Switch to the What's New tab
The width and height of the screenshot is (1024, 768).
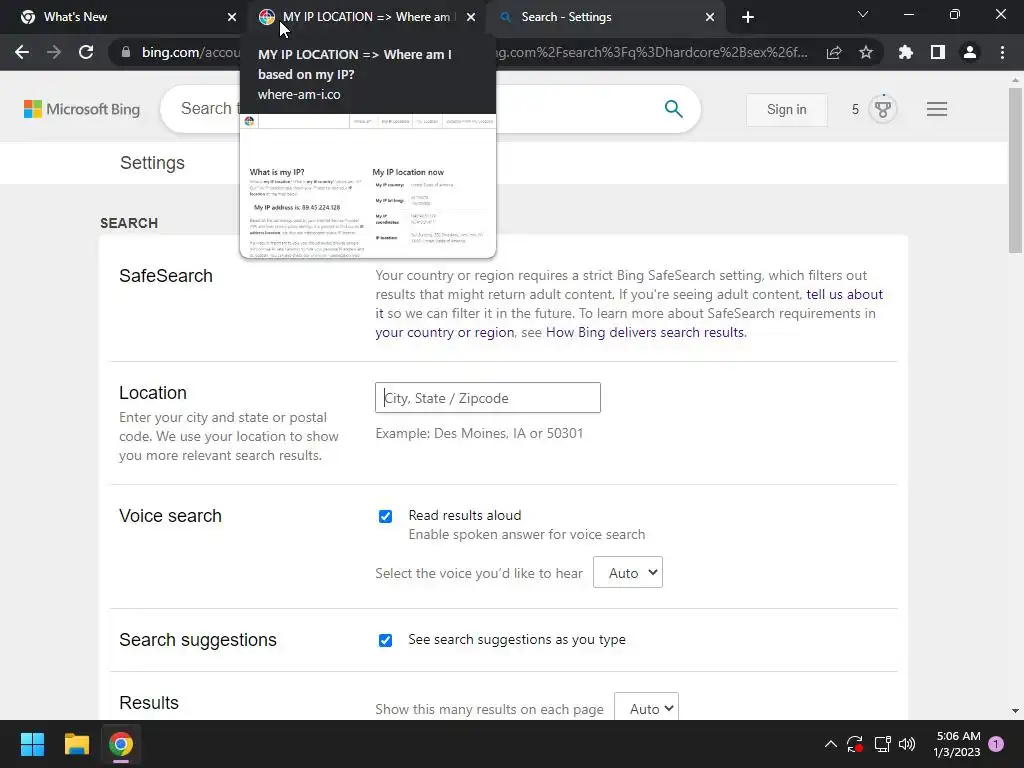(x=124, y=17)
